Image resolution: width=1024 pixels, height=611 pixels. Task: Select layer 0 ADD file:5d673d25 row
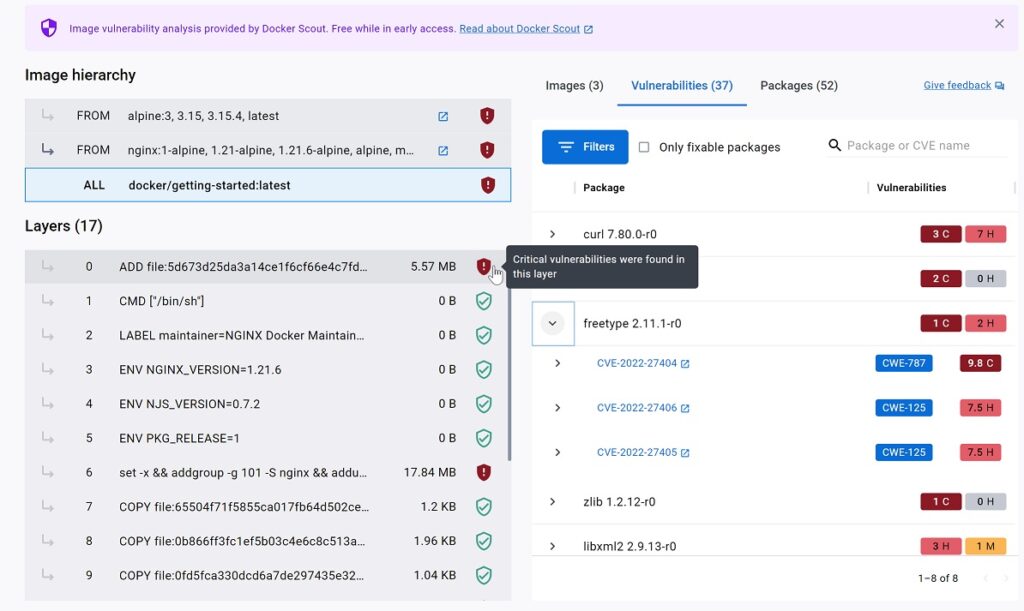[266, 266]
